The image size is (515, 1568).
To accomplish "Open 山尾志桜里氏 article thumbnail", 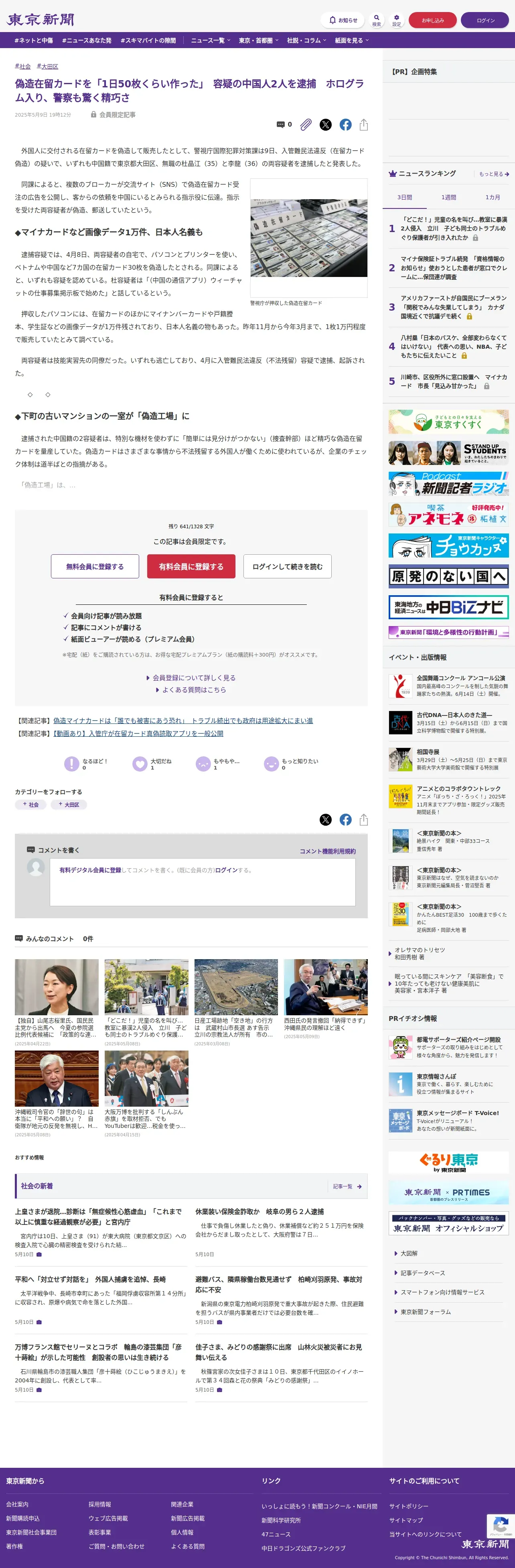I will pos(57,987).
